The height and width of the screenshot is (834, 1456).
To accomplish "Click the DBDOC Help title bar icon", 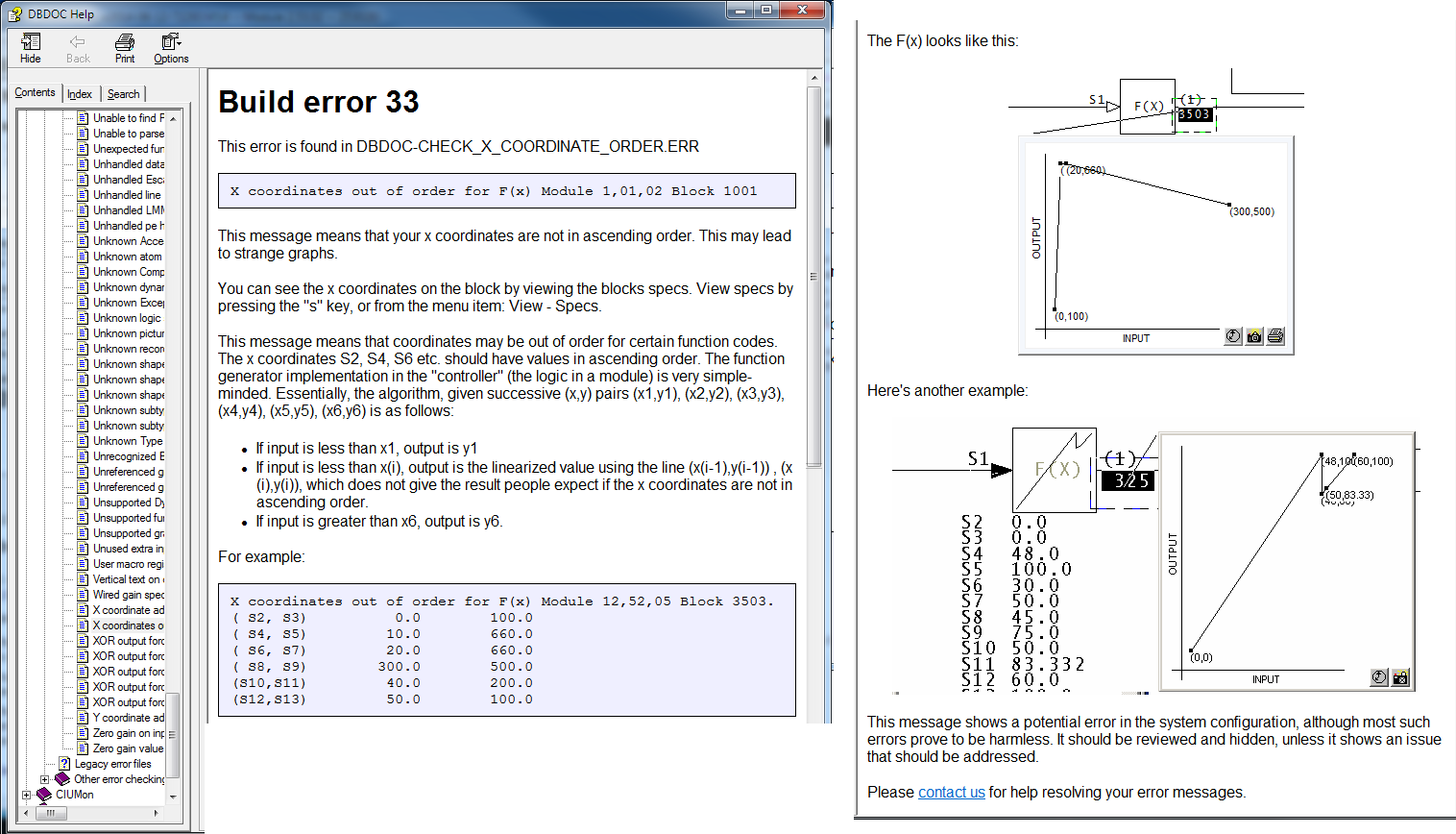I will [x=15, y=13].
